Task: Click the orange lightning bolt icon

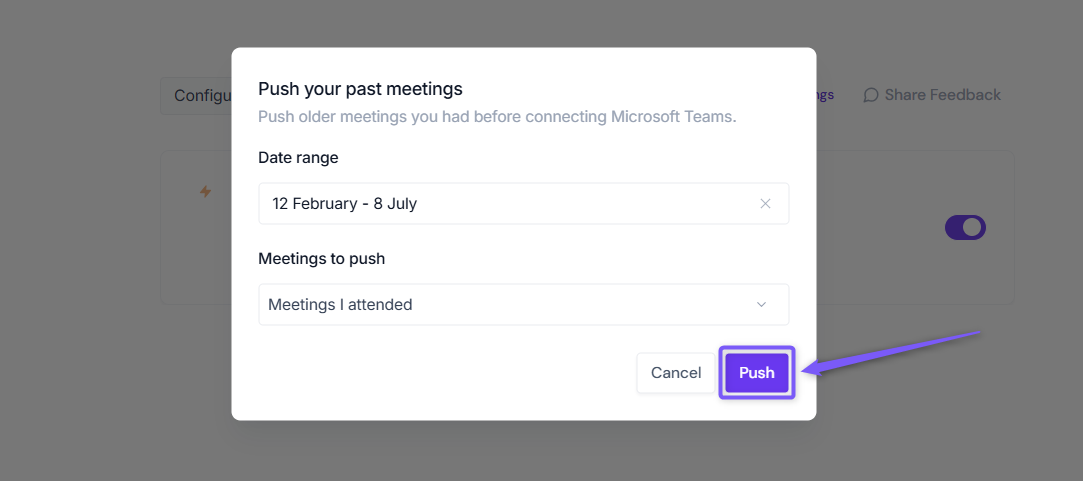Action: coord(205,191)
